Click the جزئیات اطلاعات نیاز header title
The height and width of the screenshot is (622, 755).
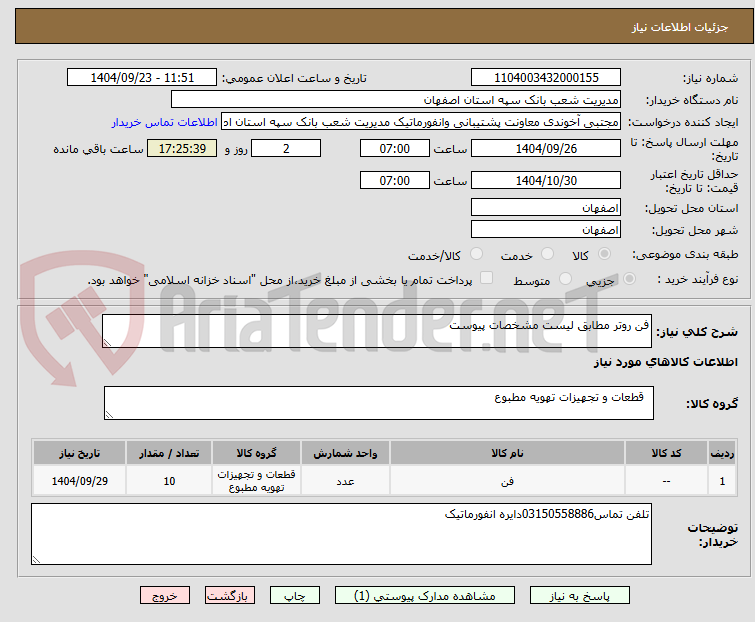click(x=679, y=27)
